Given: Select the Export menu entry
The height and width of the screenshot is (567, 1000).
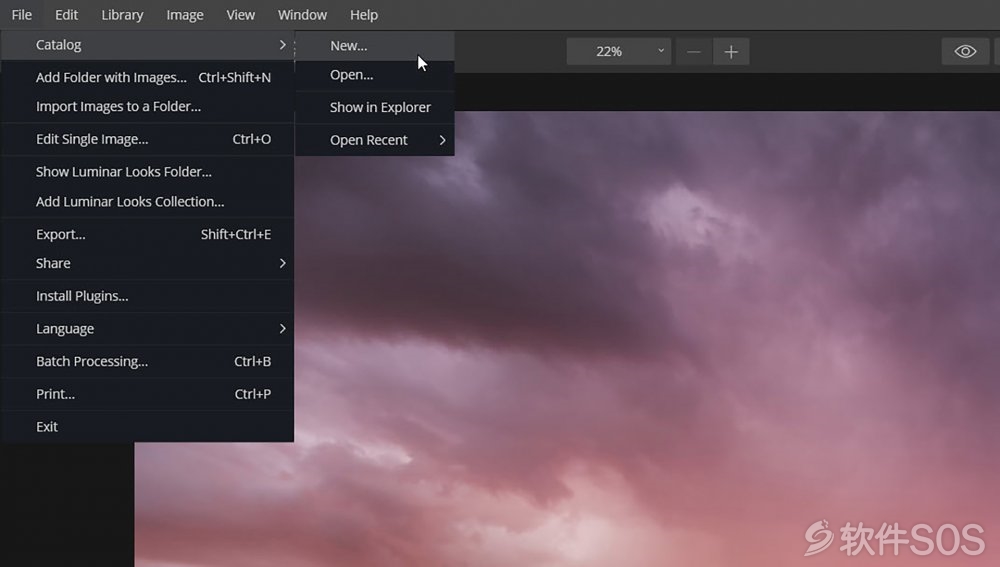Looking at the screenshot, I should coord(147,234).
